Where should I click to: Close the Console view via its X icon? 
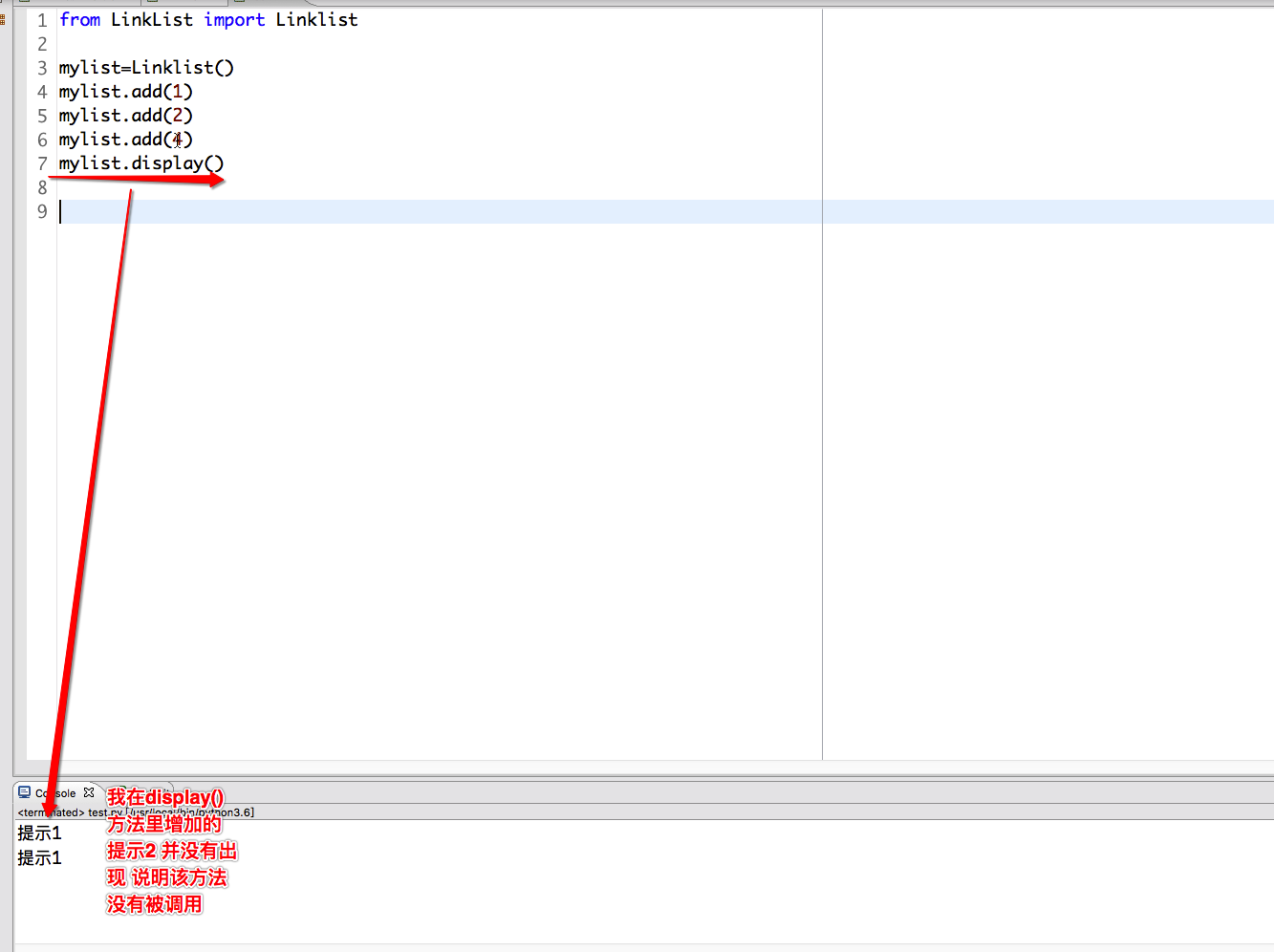(89, 792)
